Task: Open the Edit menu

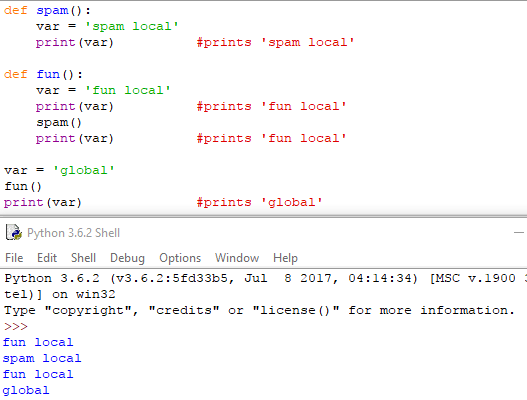Action: coord(47,258)
